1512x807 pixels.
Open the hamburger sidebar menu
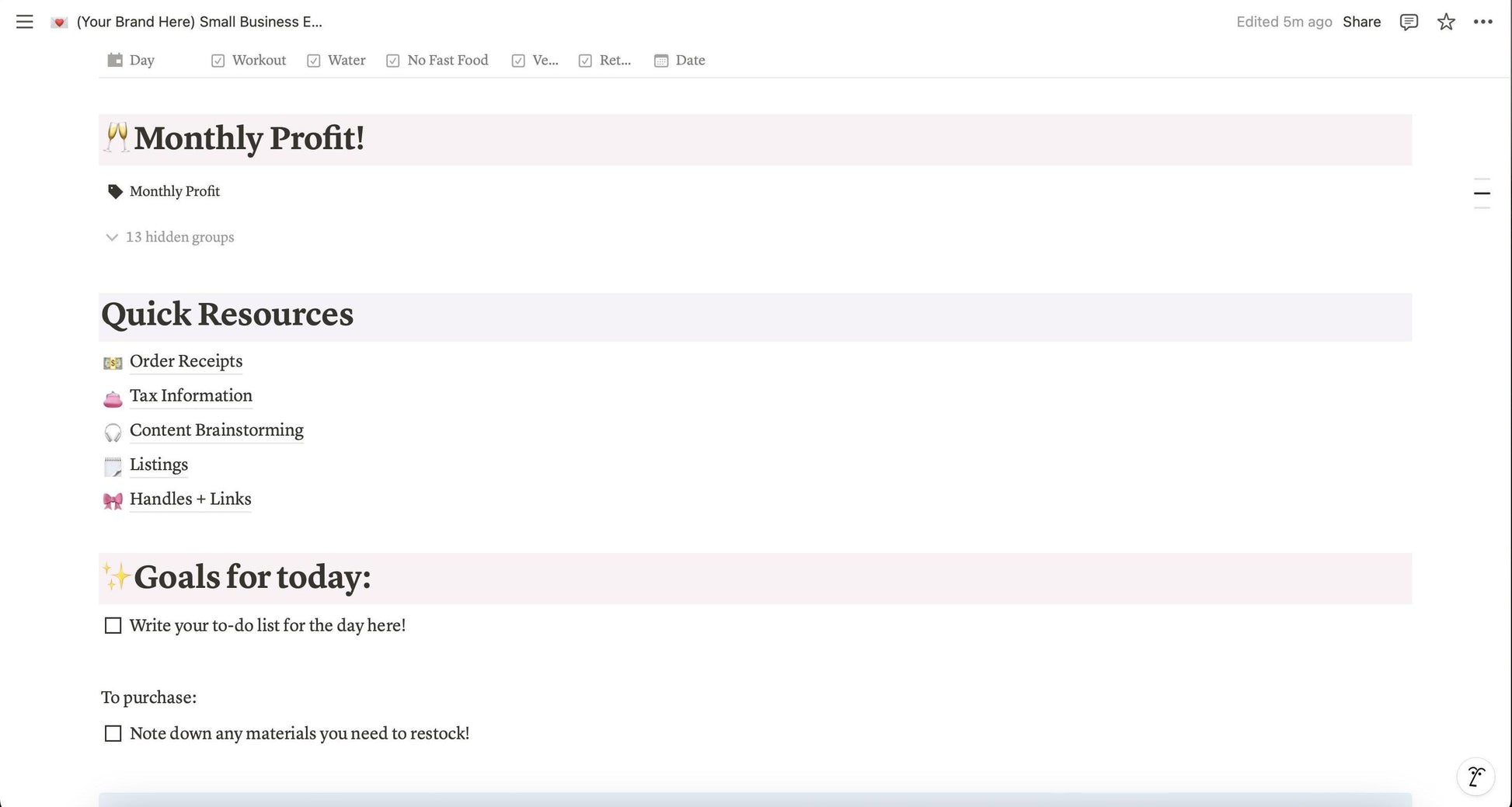pos(25,22)
